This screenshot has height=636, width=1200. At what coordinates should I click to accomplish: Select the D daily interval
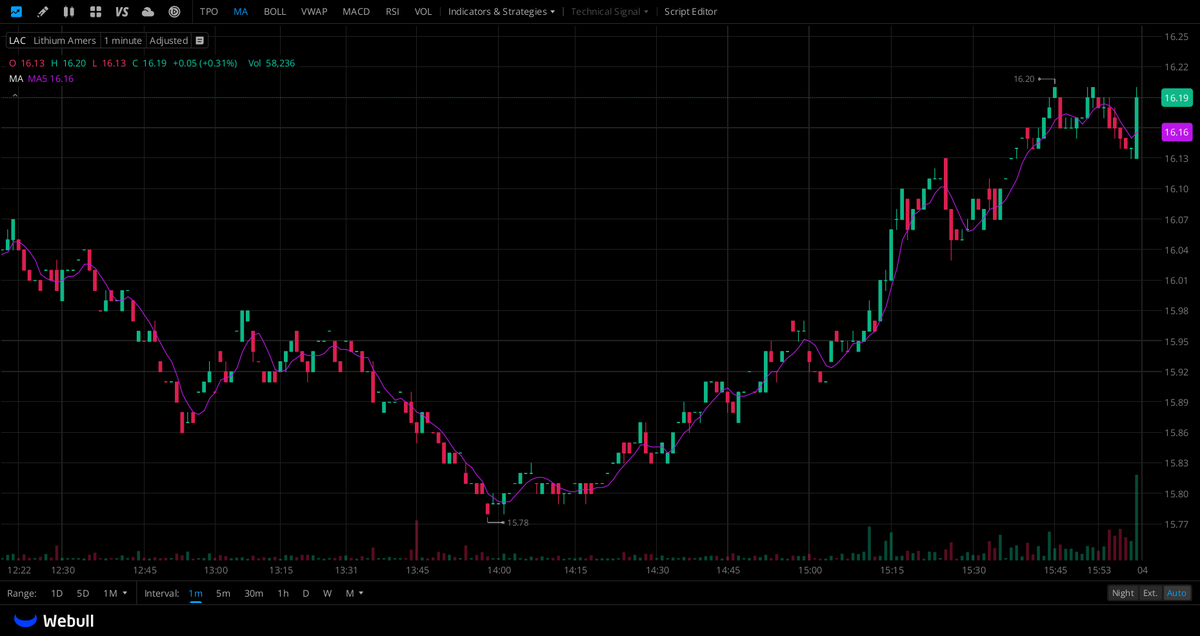(306, 593)
